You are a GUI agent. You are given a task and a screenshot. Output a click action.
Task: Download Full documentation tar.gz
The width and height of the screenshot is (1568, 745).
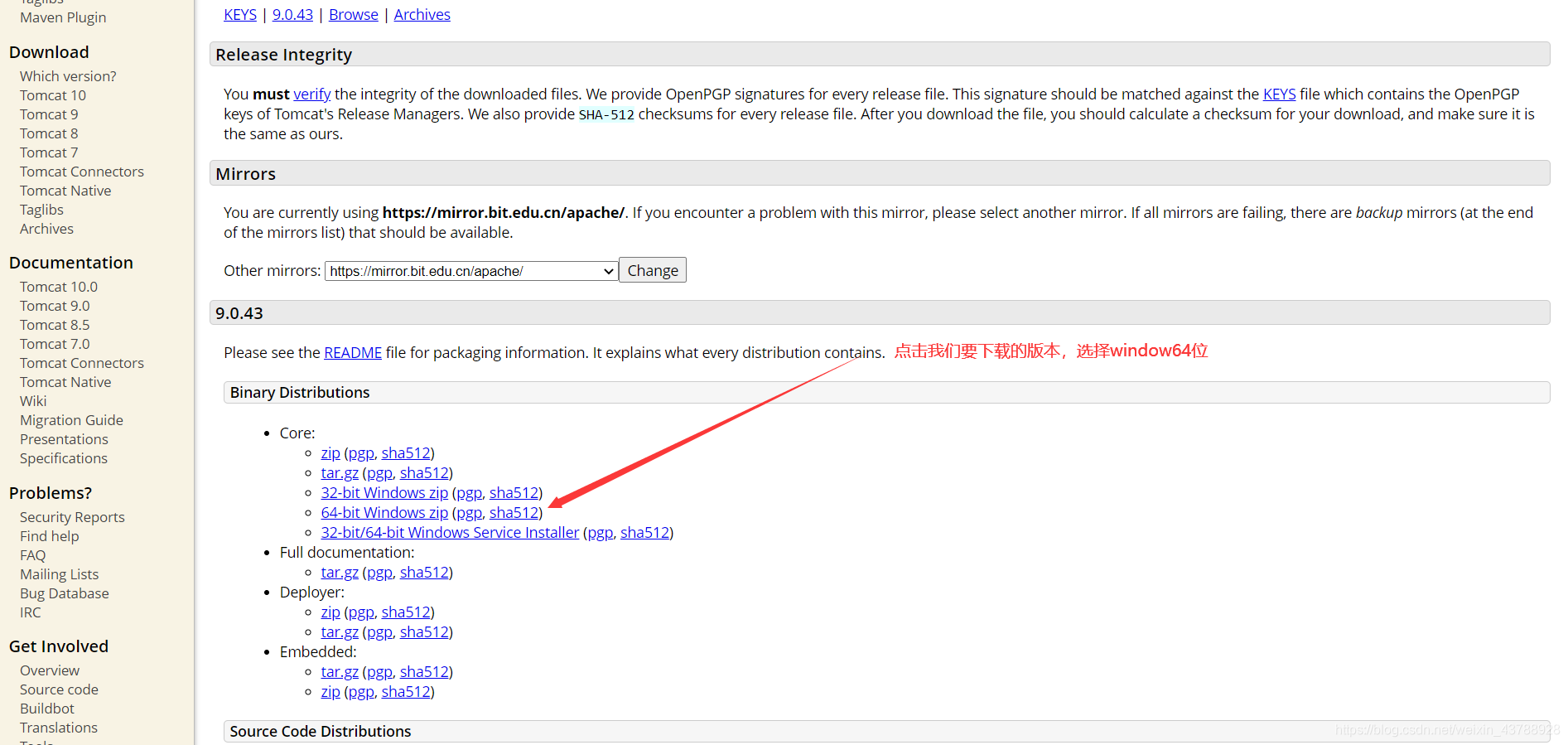point(340,573)
